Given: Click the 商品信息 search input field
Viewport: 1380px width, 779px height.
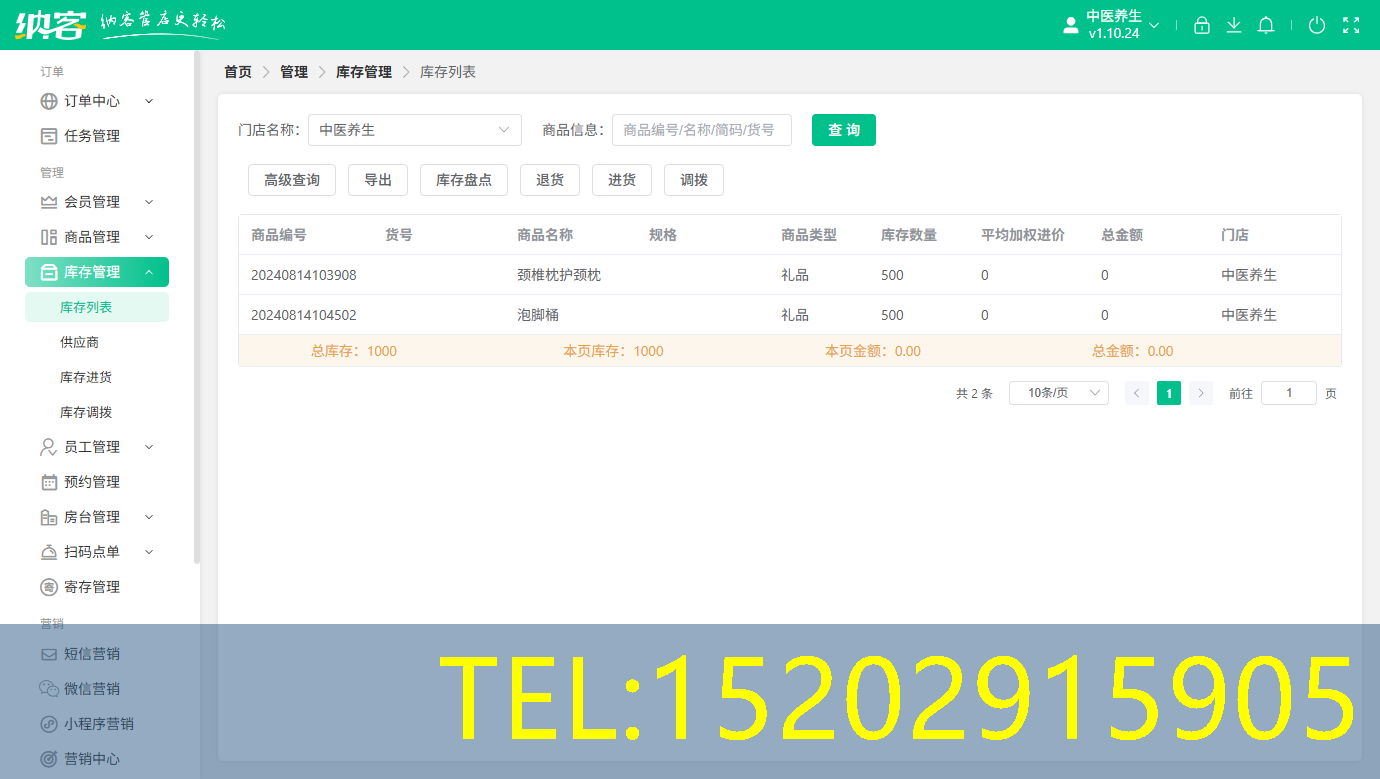Looking at the screenshot, I should pyautogui.click(x=702, y=130).
